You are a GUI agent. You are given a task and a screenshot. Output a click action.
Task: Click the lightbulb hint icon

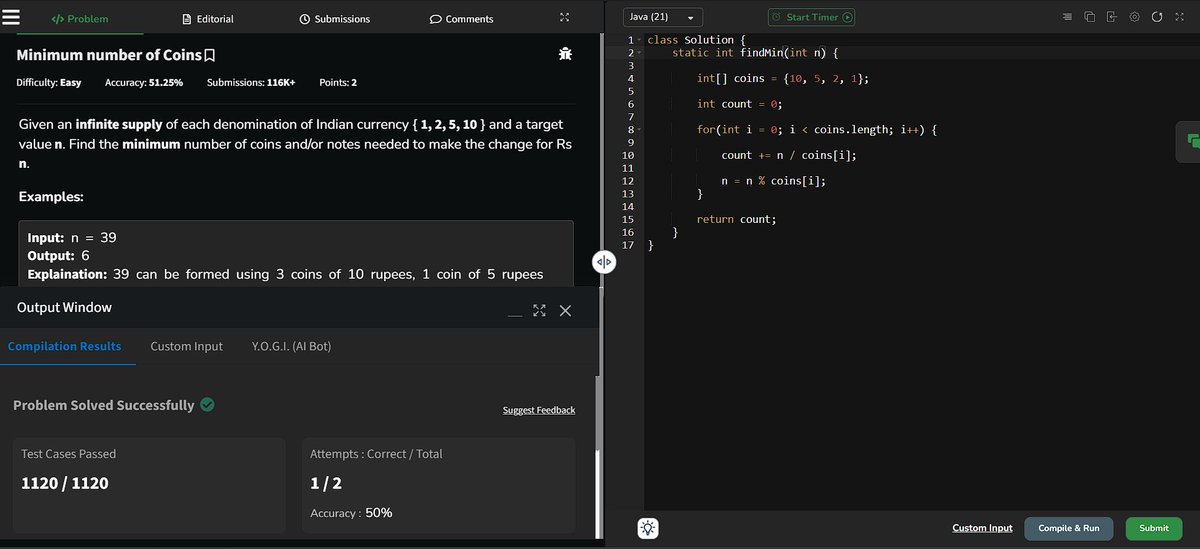pos(649,527)
